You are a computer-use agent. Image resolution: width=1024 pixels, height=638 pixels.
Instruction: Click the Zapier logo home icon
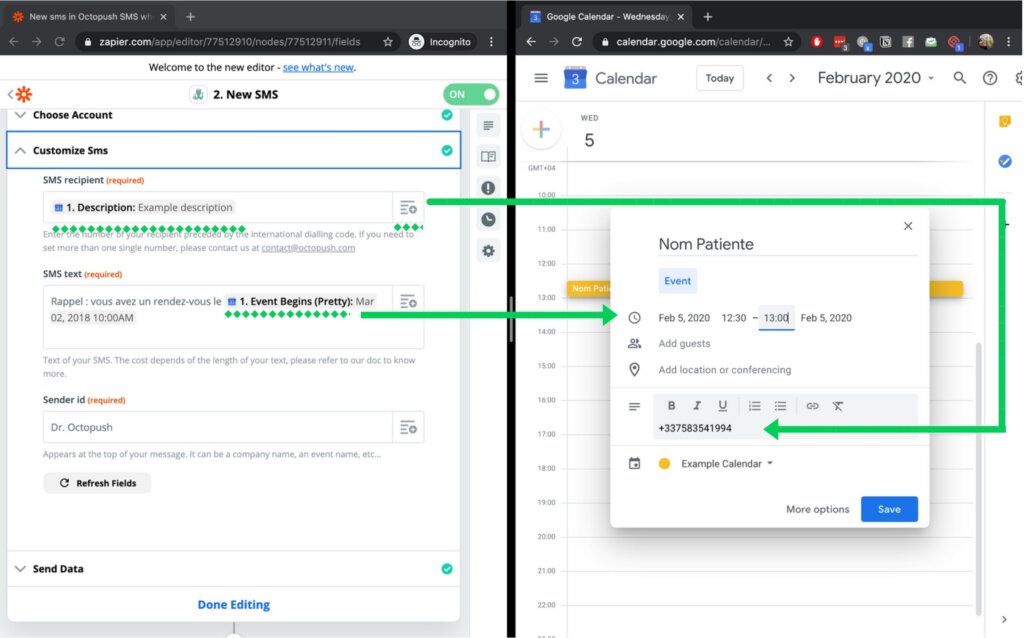coord(24,94)
